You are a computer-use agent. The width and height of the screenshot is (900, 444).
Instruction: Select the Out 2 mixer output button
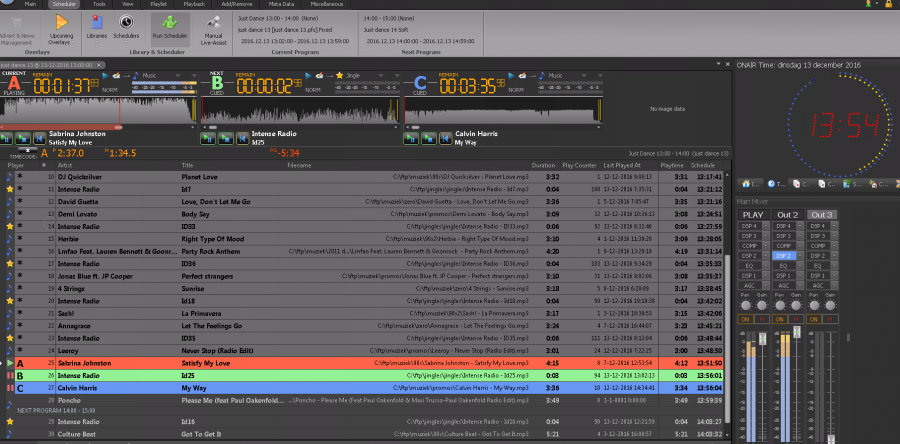point(788,215)
